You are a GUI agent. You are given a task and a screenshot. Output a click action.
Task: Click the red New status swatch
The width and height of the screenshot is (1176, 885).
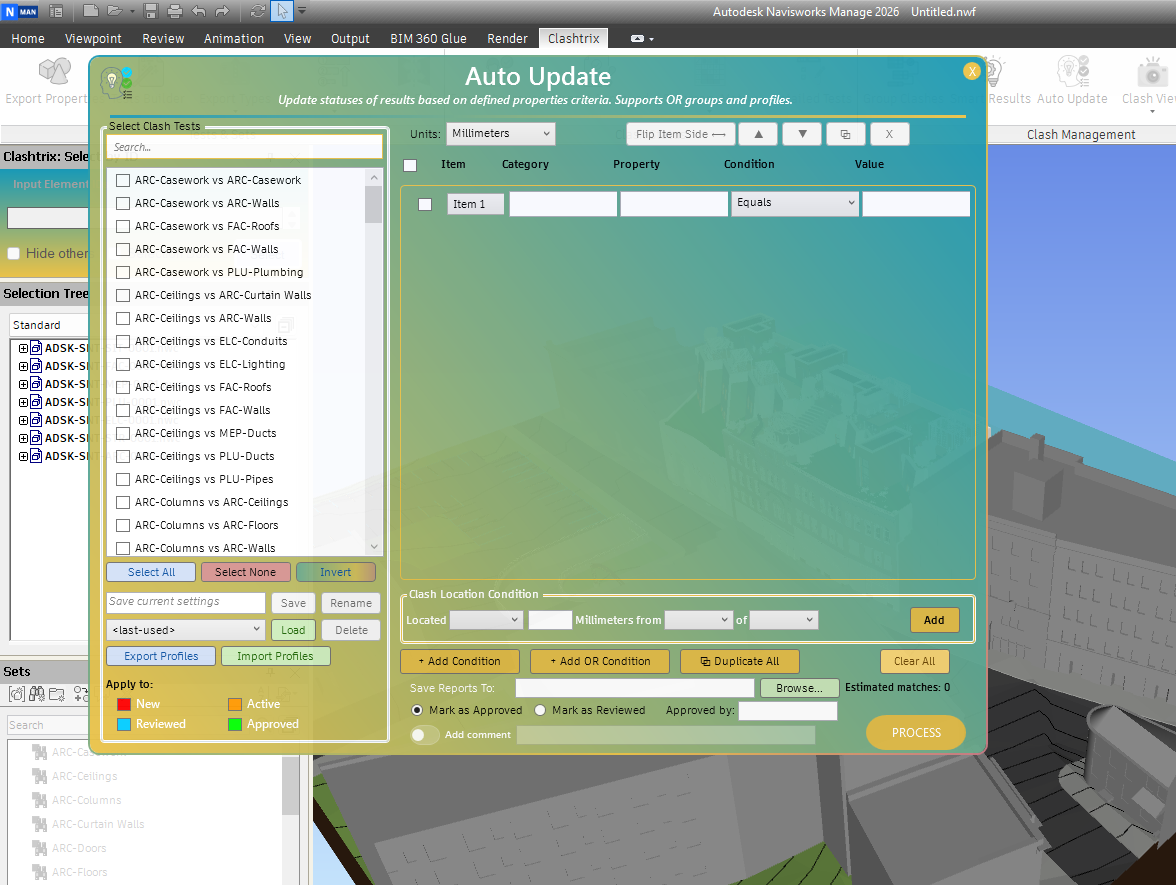(x=124, y=704)
